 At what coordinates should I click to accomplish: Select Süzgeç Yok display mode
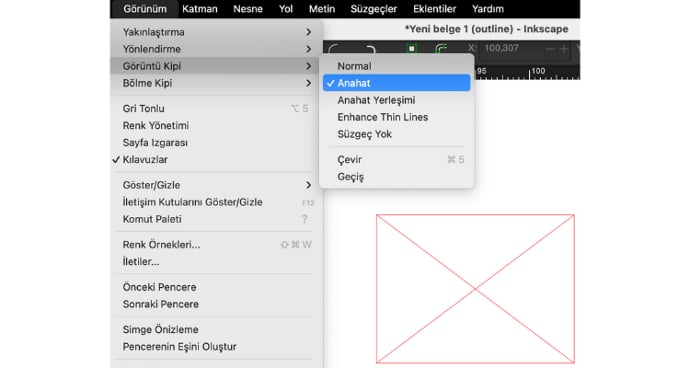(x=396, y=134)
